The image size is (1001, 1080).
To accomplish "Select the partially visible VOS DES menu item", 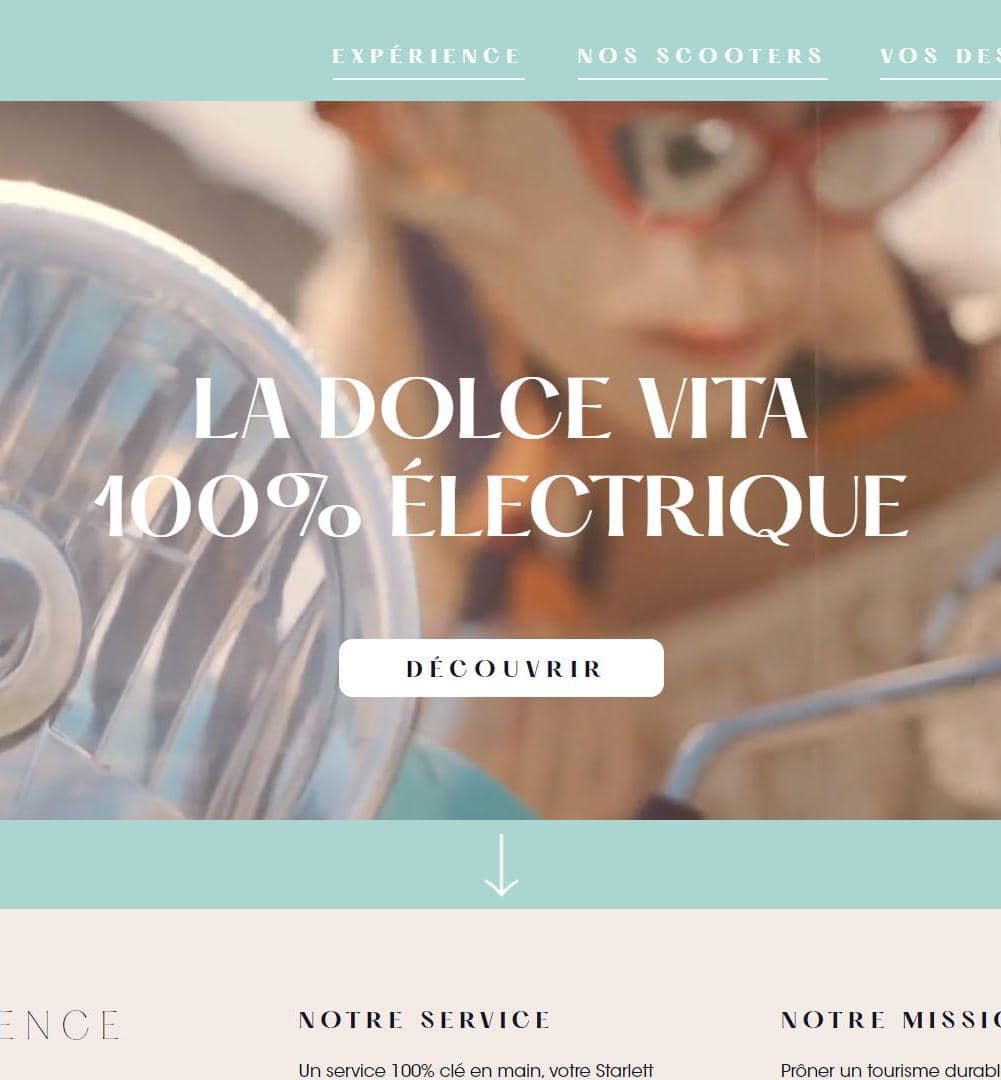I will click(x=940, y=56).
